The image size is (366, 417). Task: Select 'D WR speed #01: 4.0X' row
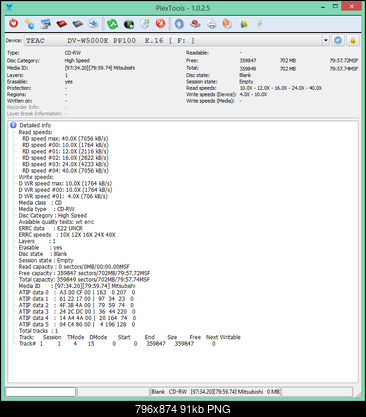click(x=63, y=196)
